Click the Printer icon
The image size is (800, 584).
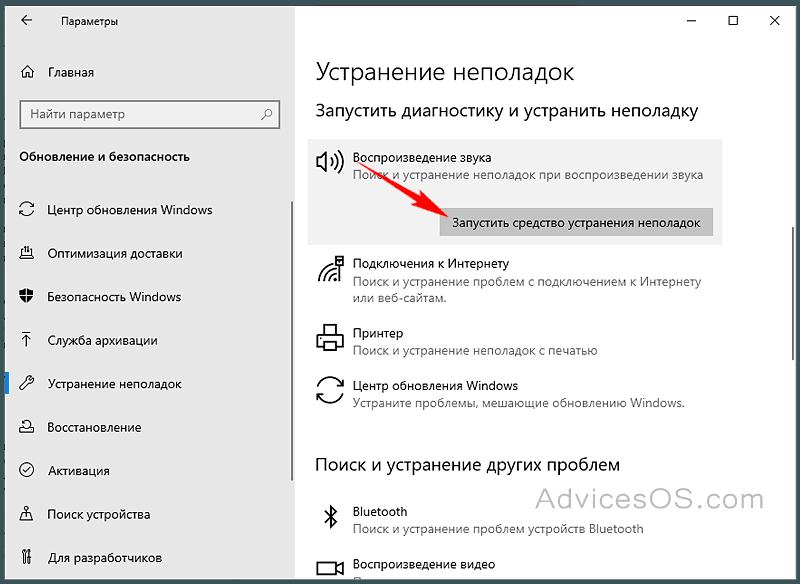pyautogui.click(x=330, y=337)
